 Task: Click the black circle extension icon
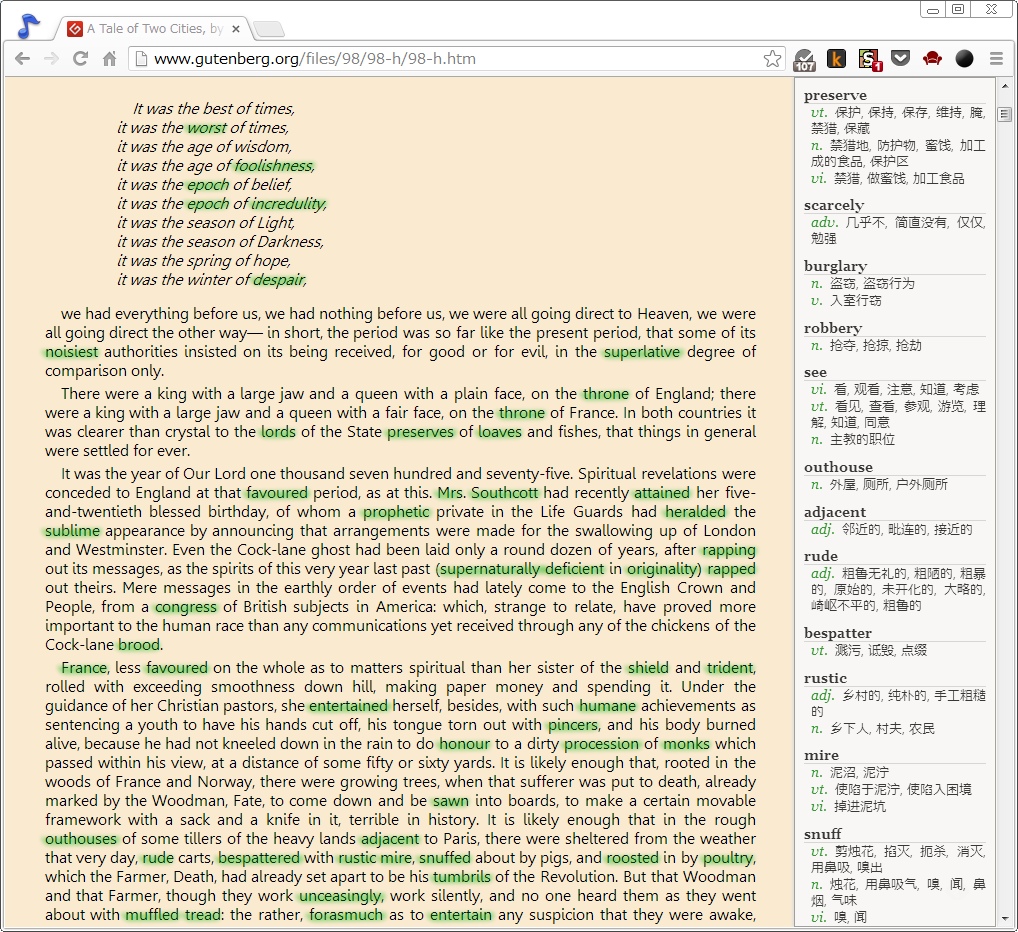tap(964, 59)
